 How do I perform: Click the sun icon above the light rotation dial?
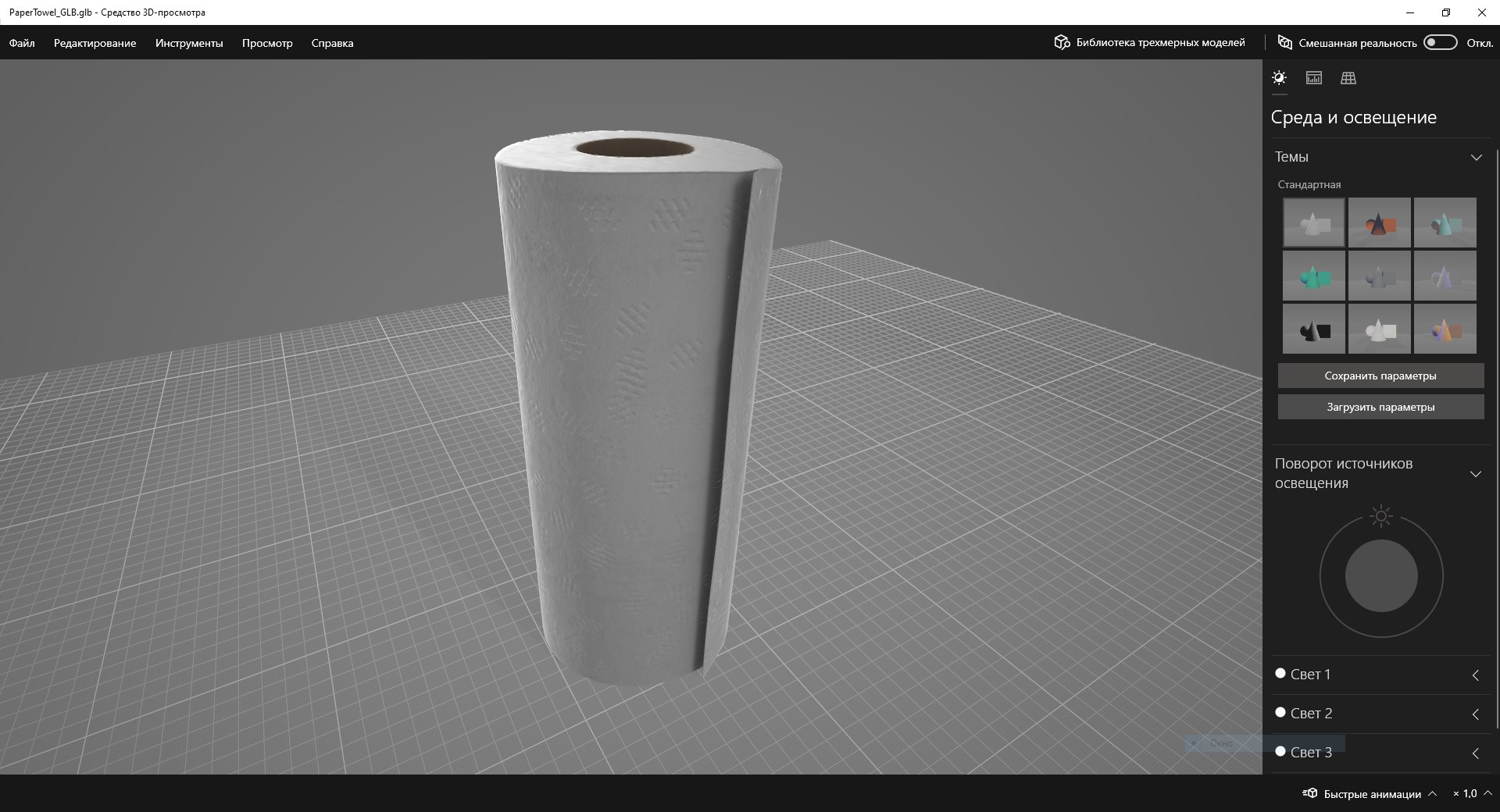1381,516
